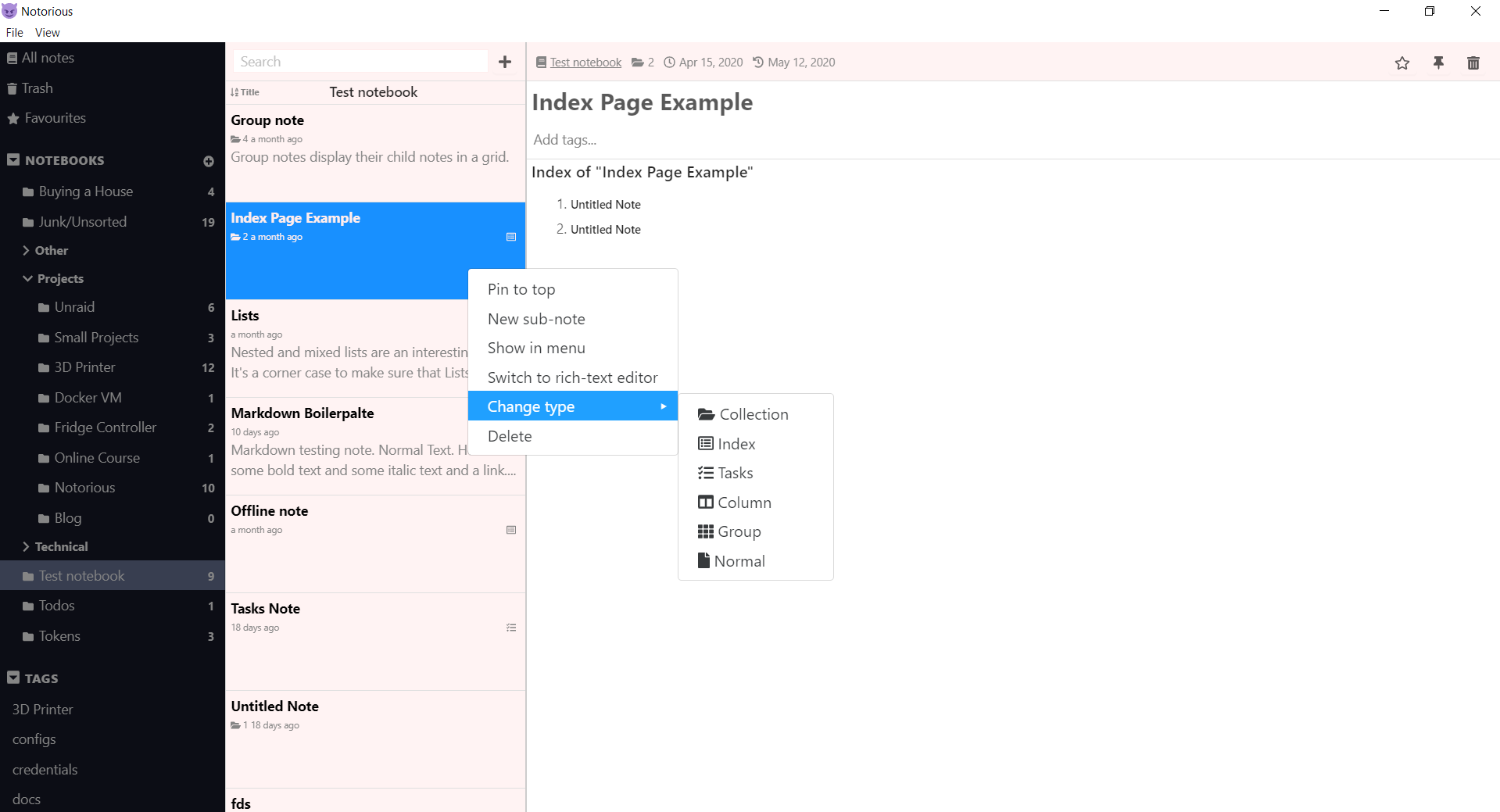Image resolution: width=1500 pixels, height=812 pixels.
Task: Toggle the Title sort order button
Action: pyautogui.click(x=245, y=92)
